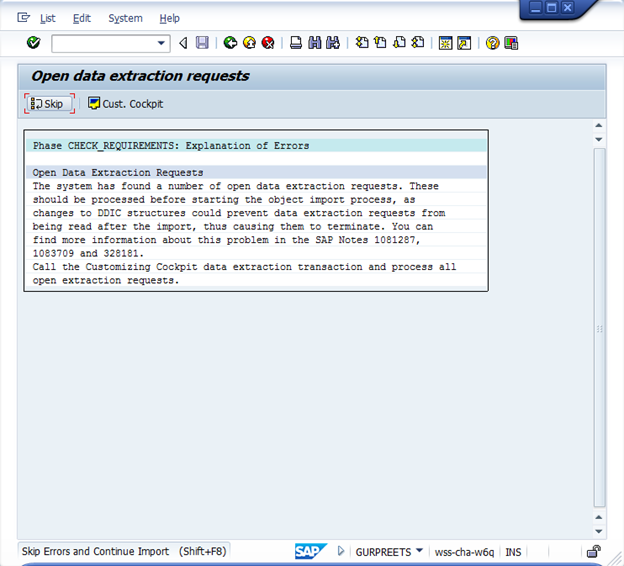
Task: Go to Next Page icon
Action: 399,43
